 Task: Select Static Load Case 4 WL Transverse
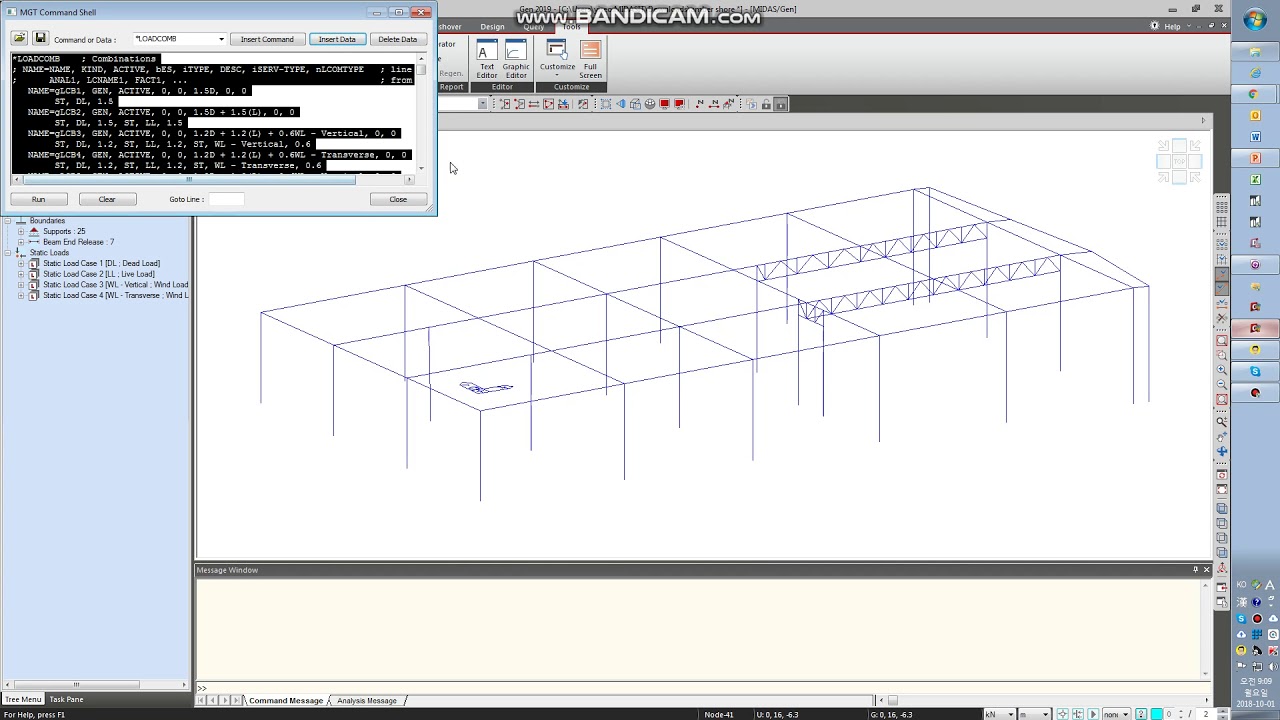tap(115, 295)
